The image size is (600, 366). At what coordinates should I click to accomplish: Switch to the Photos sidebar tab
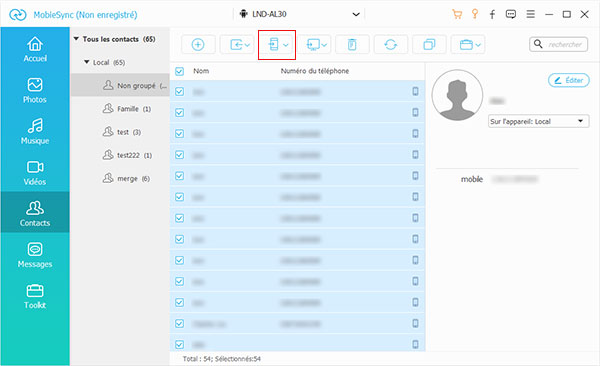click(35, 90)
